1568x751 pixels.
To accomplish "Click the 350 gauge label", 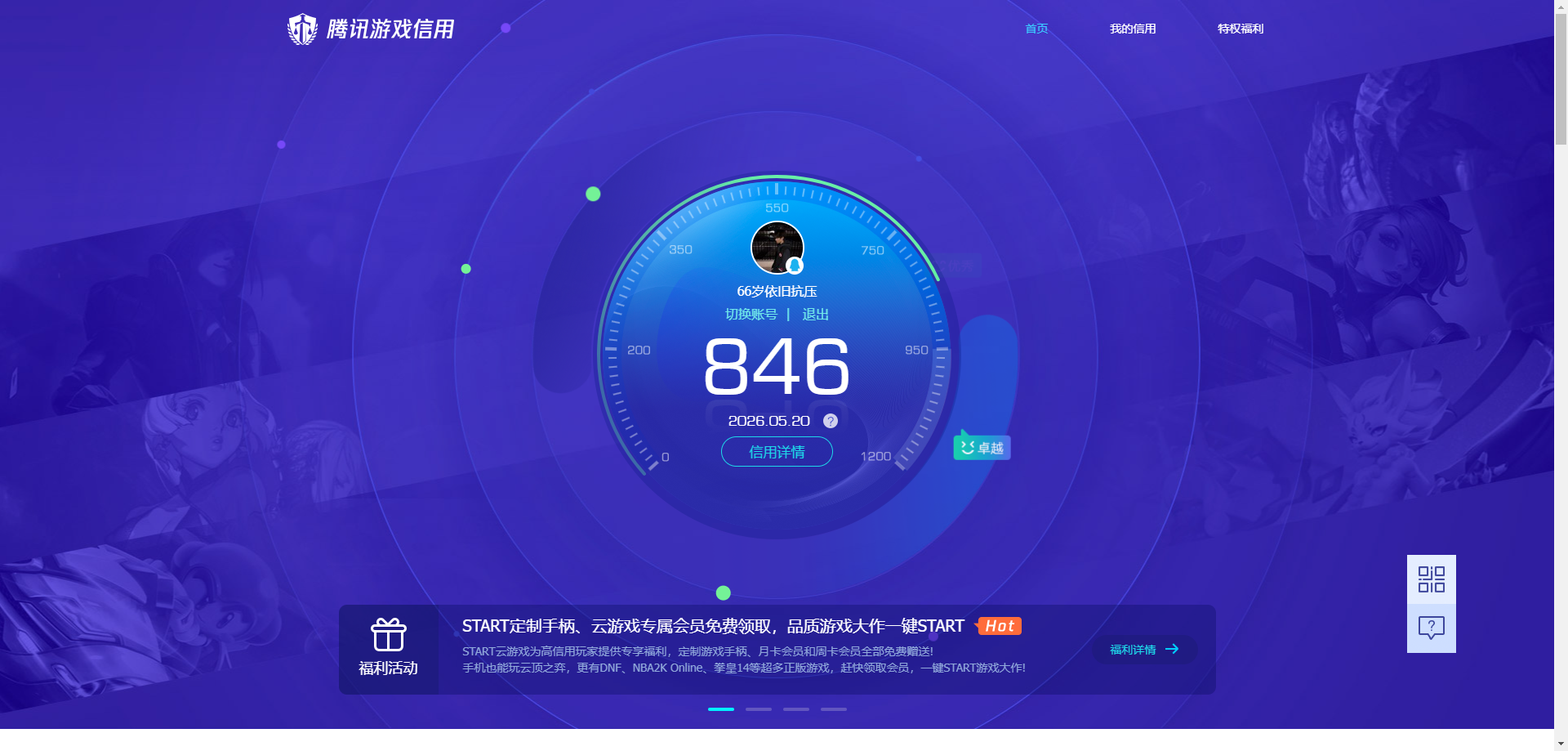I will [680, 250].
